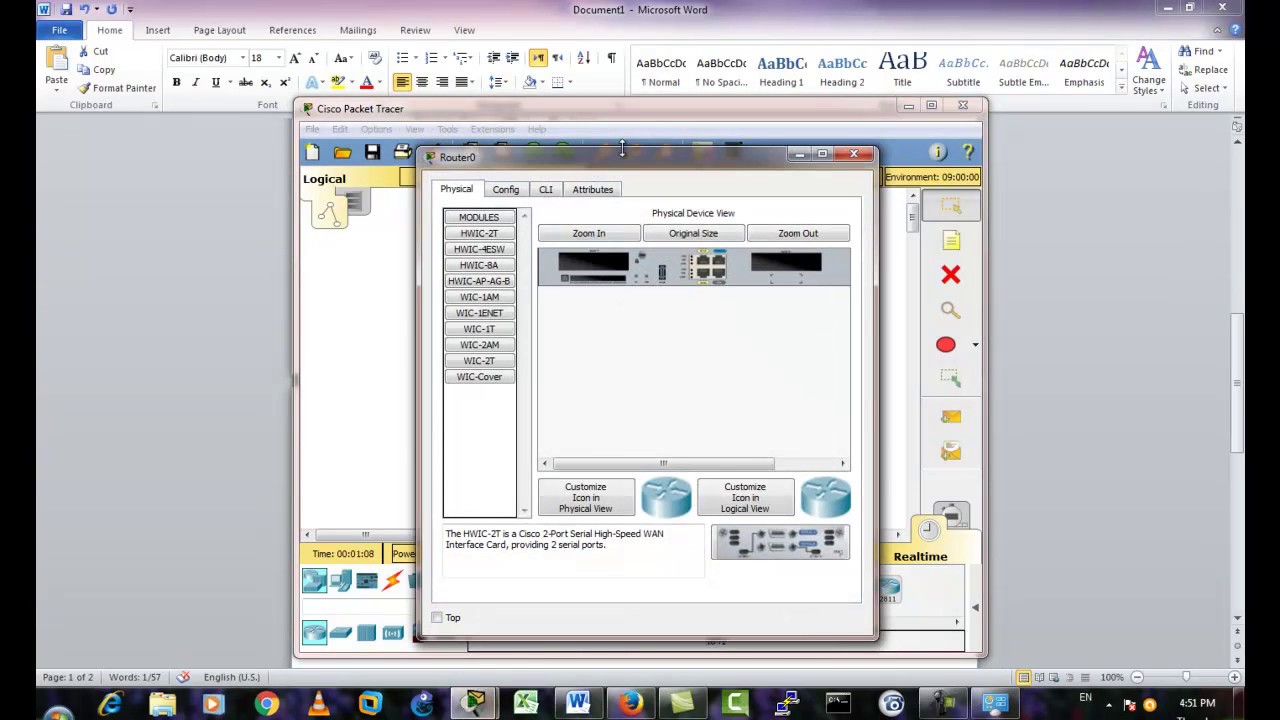Viewport: 1280px width, 720px height.
Task: Toggle show paragraph marks
Action: tap(611, 58)
